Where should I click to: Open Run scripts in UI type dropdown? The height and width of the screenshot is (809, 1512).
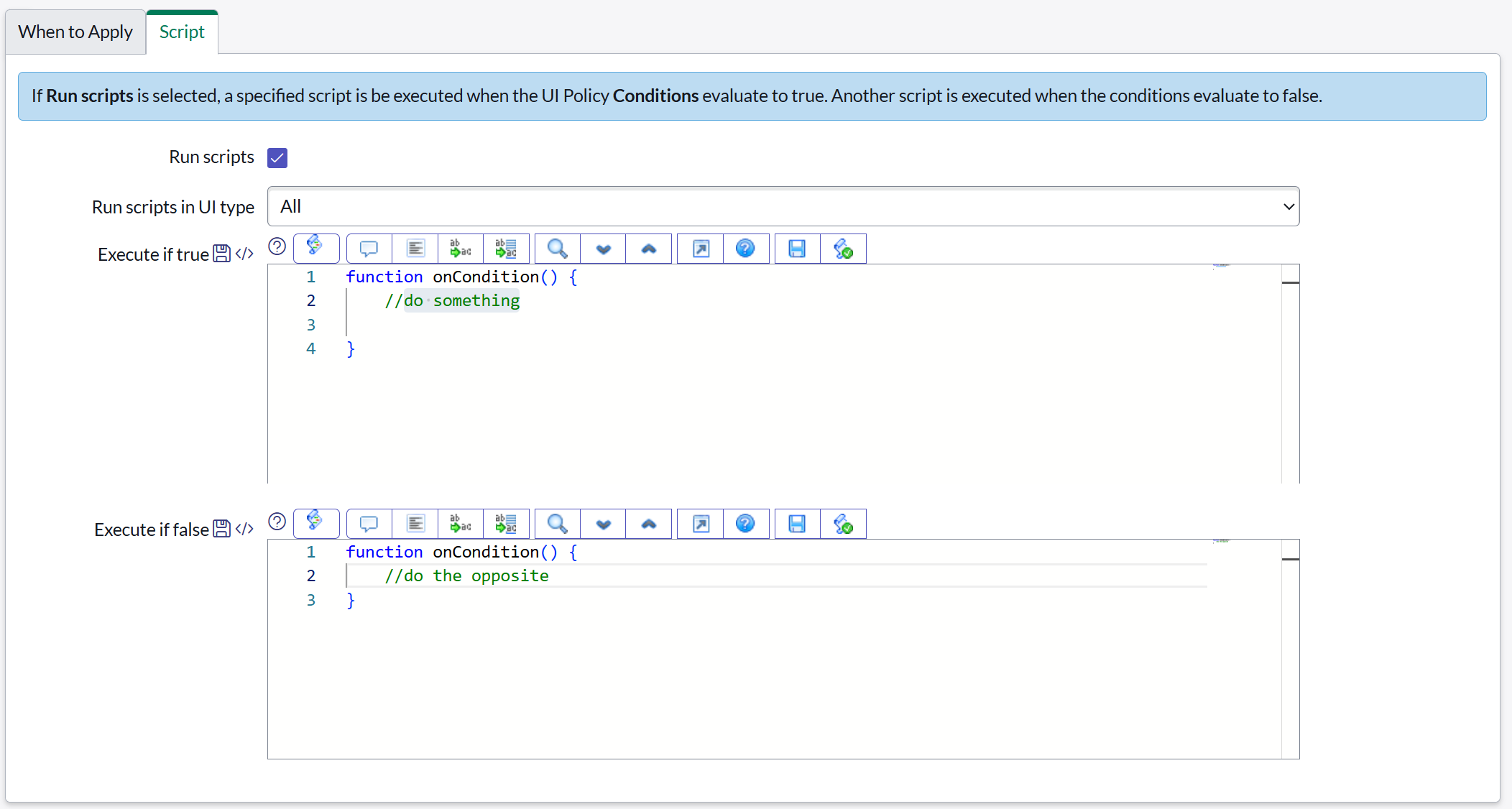pos(783,207)
